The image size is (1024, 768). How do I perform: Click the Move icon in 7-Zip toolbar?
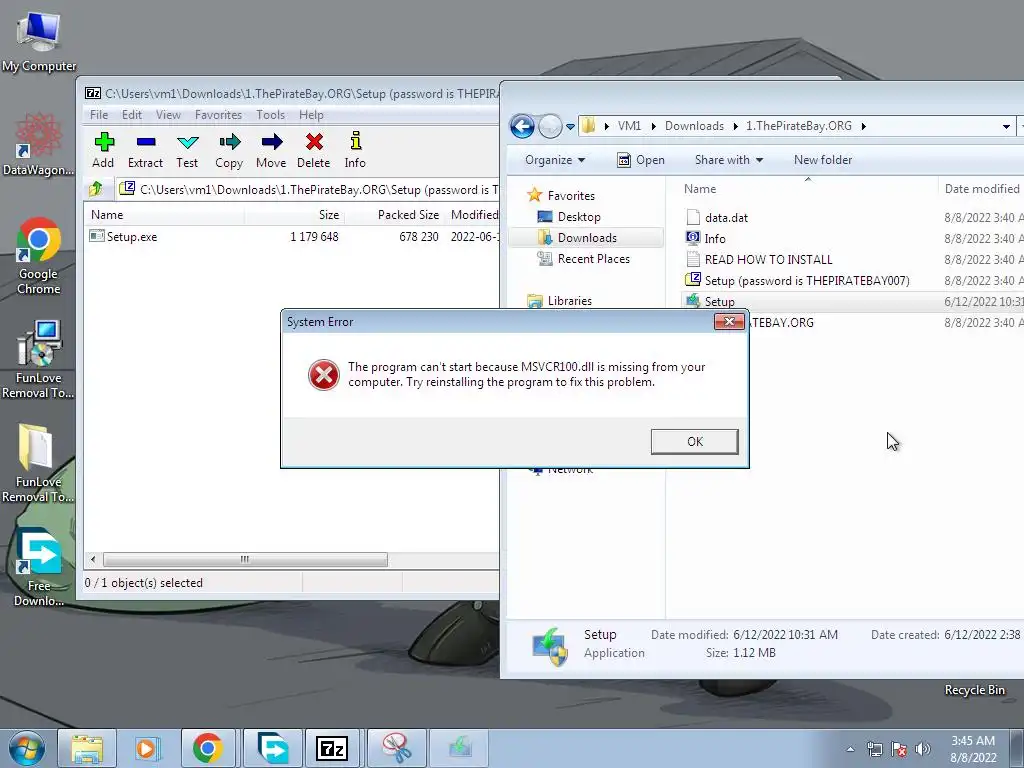click(271, 150)
